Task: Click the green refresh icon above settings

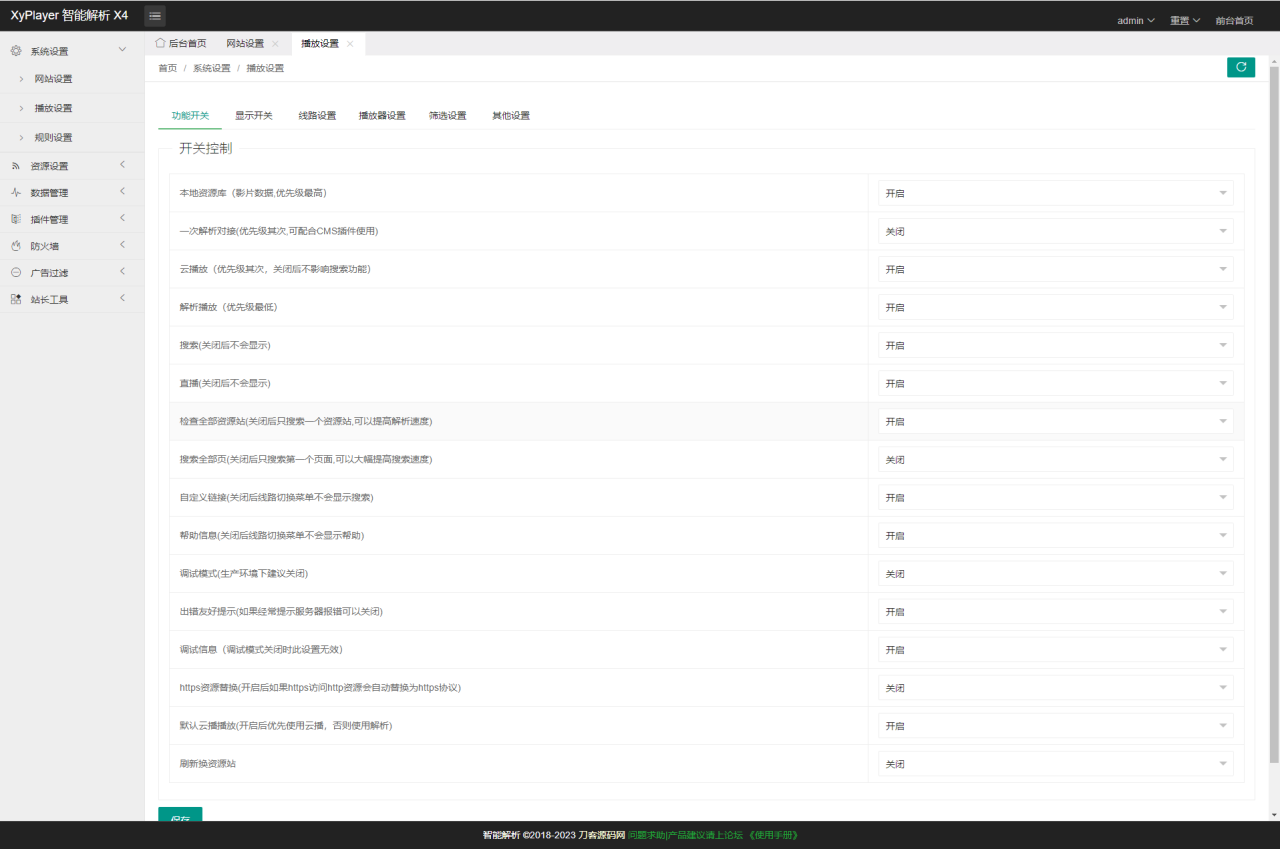Action: click(x=1240, y=67)
